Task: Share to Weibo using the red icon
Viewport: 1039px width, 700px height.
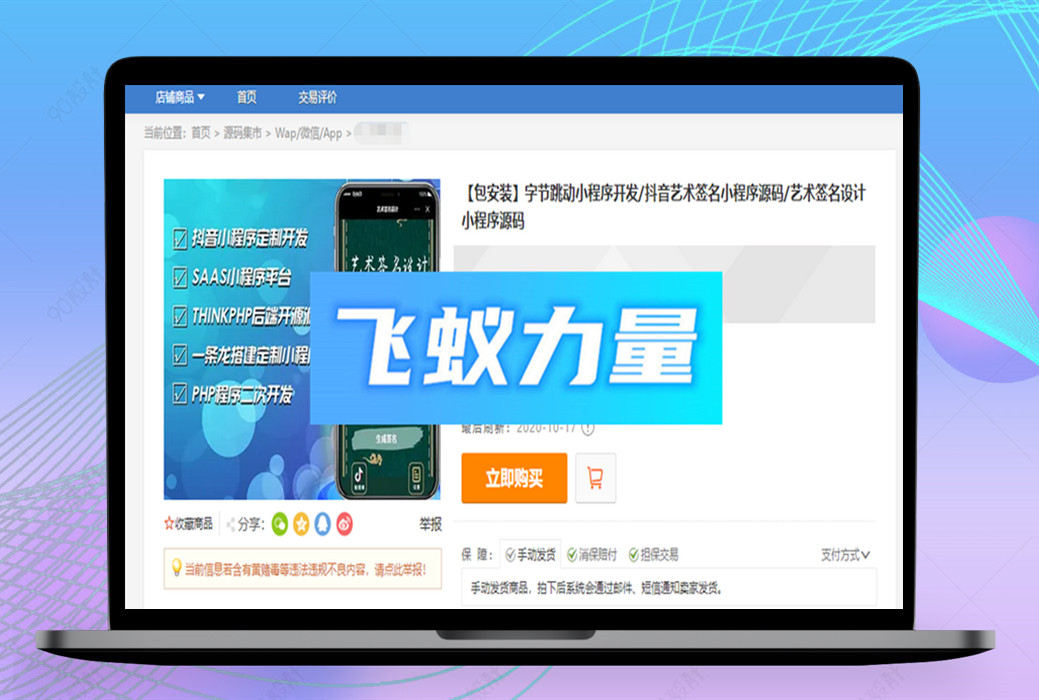Action: pyautogui.click(x=343, y=523)
